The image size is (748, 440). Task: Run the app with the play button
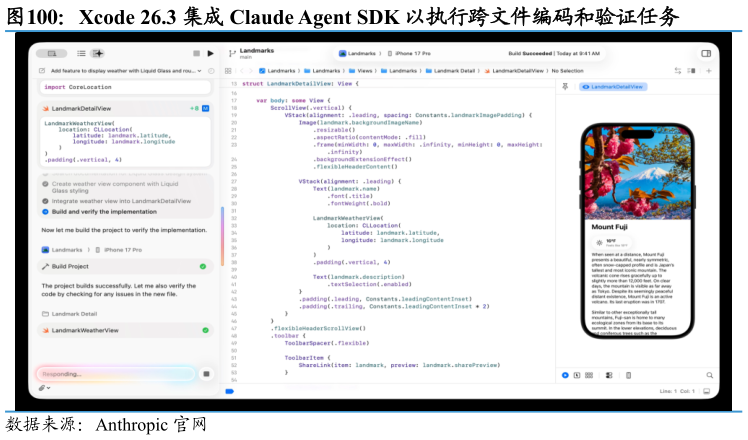210,53
